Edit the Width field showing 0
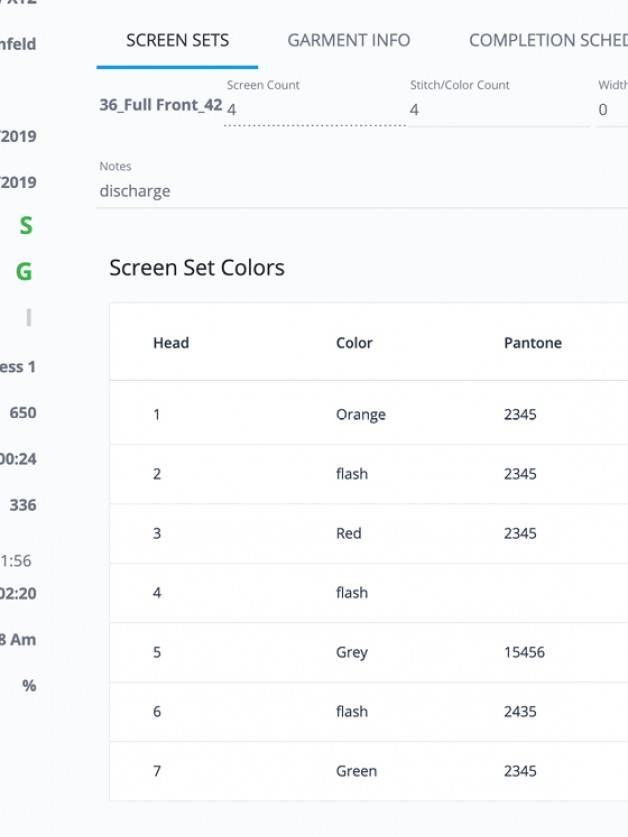Screen dimensions: 628x837 (x=613, y=109)
